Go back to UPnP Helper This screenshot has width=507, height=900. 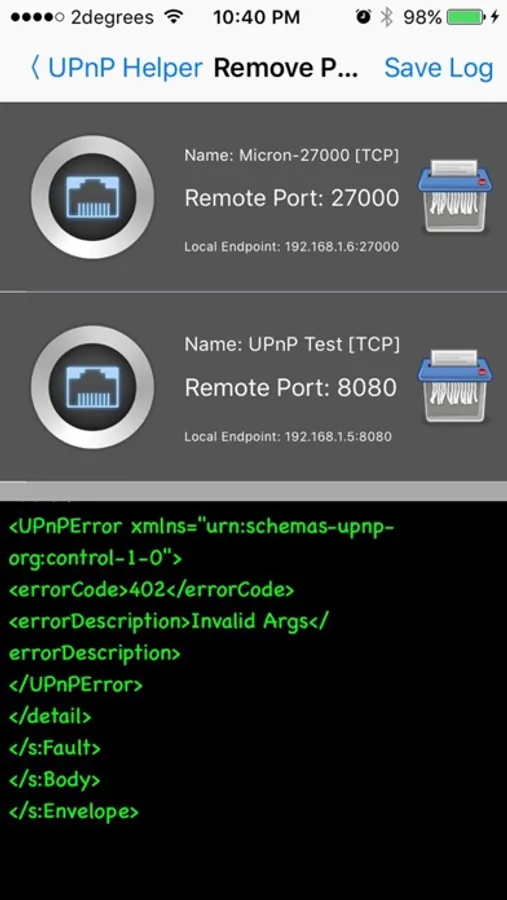(117, 68)
